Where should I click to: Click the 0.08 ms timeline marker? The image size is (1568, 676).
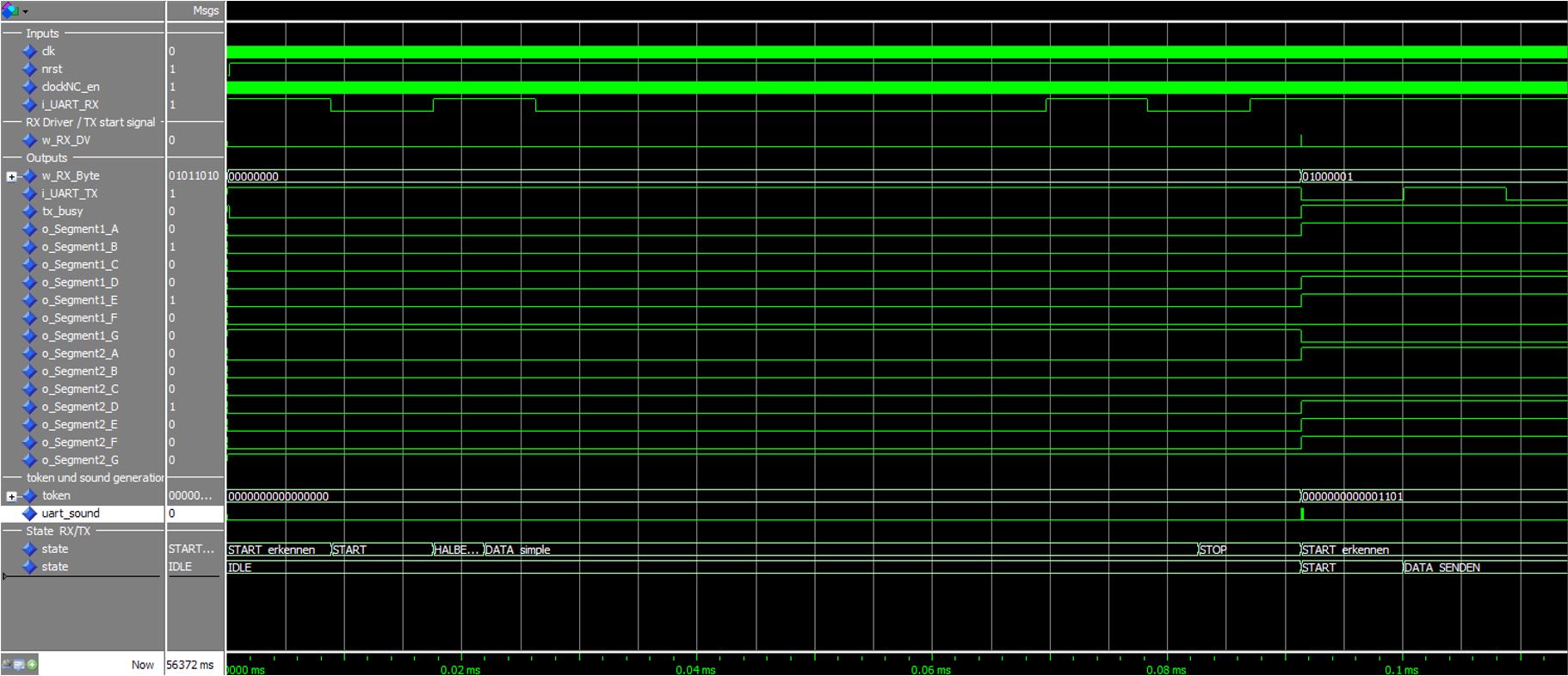(x=1166, y=669)
